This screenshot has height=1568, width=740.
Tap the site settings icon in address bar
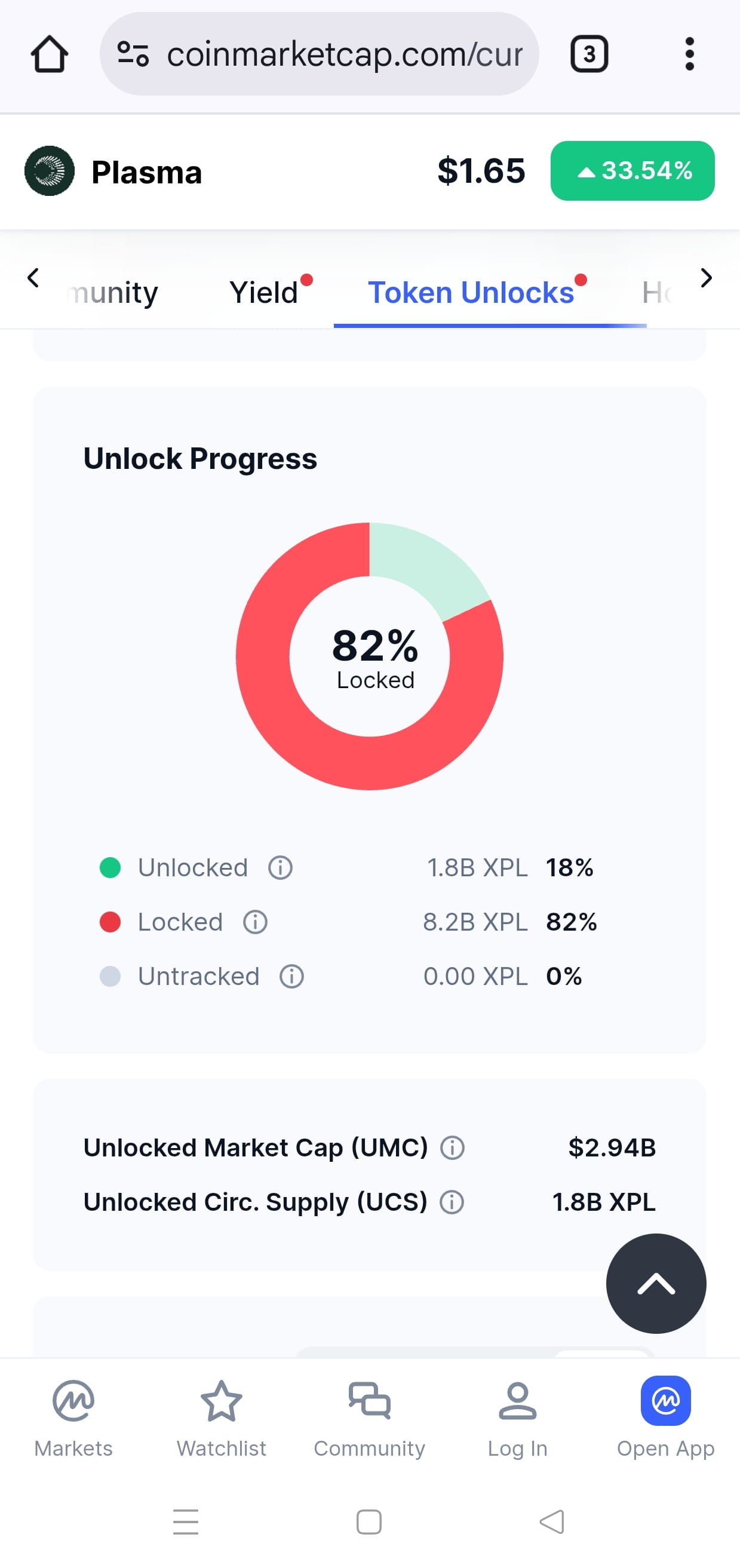pyautogui.click(x=133, y=54)
